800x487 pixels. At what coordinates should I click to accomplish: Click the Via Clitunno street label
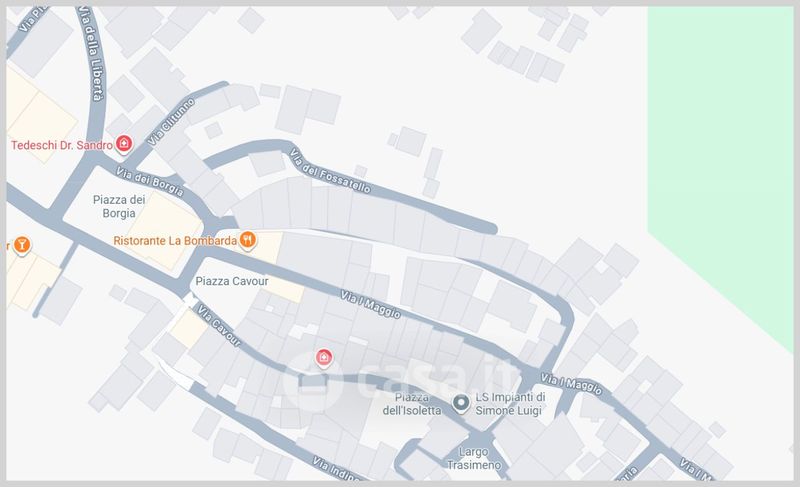click(171, 122)
